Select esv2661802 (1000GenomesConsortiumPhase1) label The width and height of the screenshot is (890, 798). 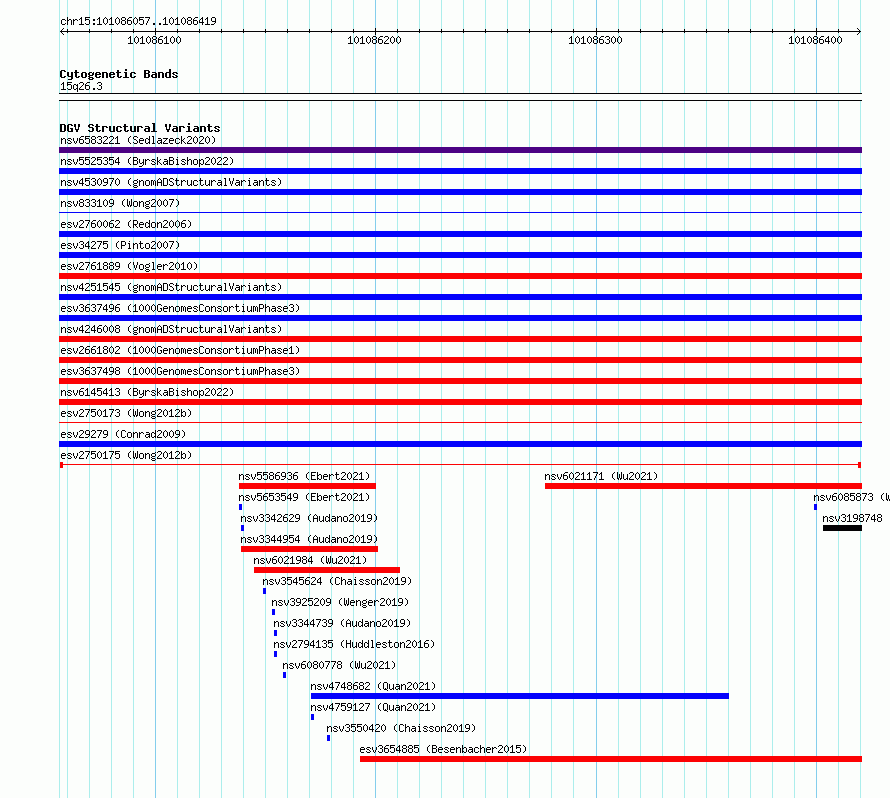(180, 350)
